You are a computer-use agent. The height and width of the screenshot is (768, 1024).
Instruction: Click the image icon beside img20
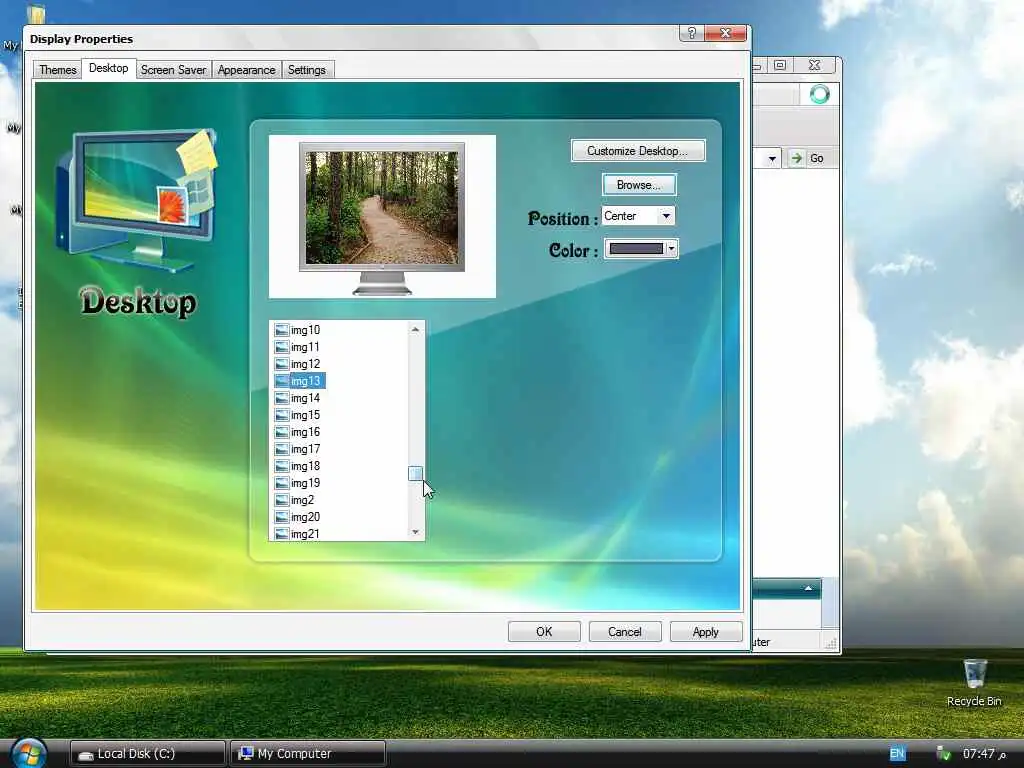(281, 517)
